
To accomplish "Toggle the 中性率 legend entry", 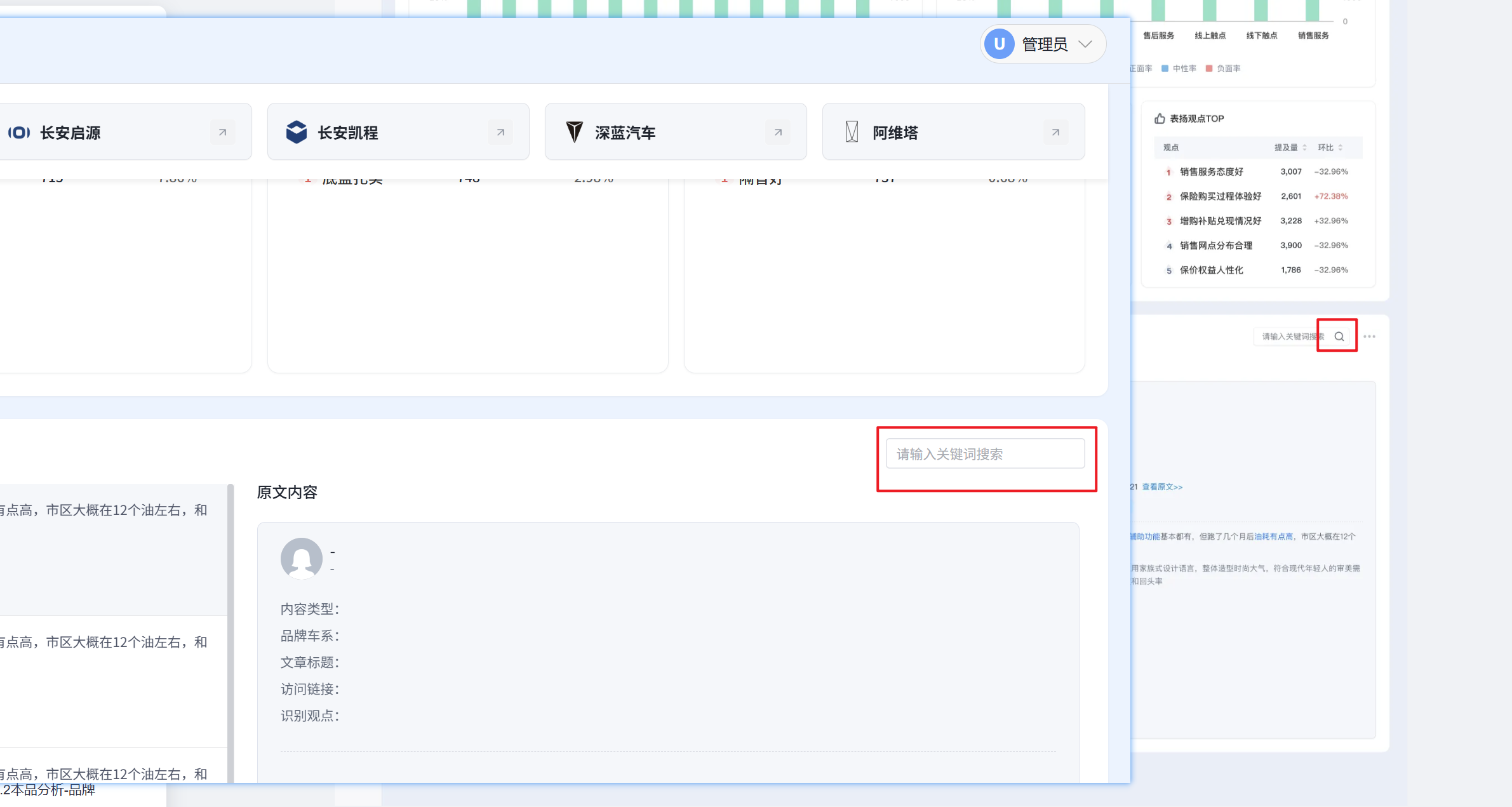I will tap(1179, 69).
